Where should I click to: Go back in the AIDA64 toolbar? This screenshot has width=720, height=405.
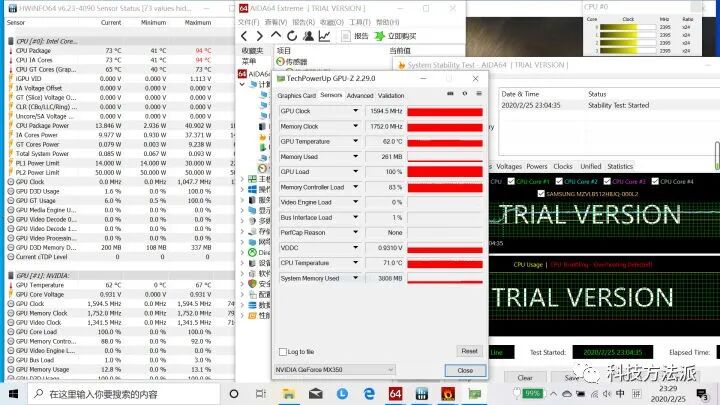pyautogui.click(x=244, y=36)
